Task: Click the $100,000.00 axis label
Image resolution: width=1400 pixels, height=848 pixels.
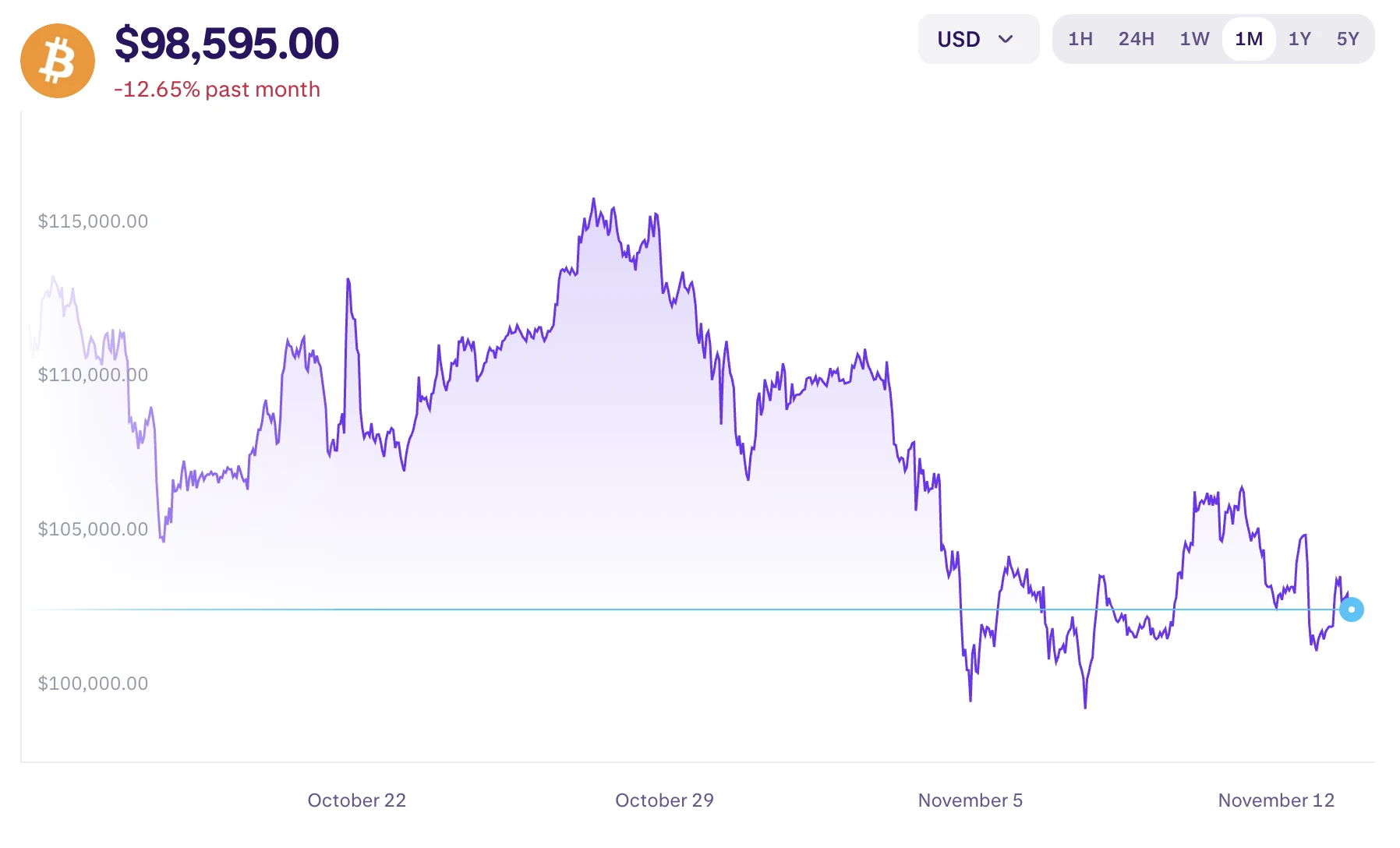Action: 93,684
